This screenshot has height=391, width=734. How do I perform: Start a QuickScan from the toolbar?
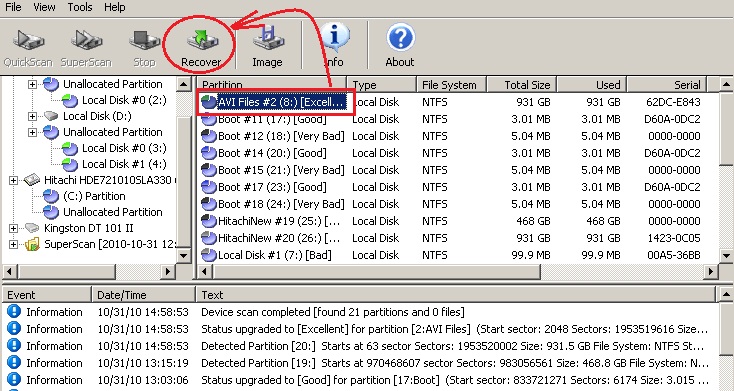coord(28,48)
